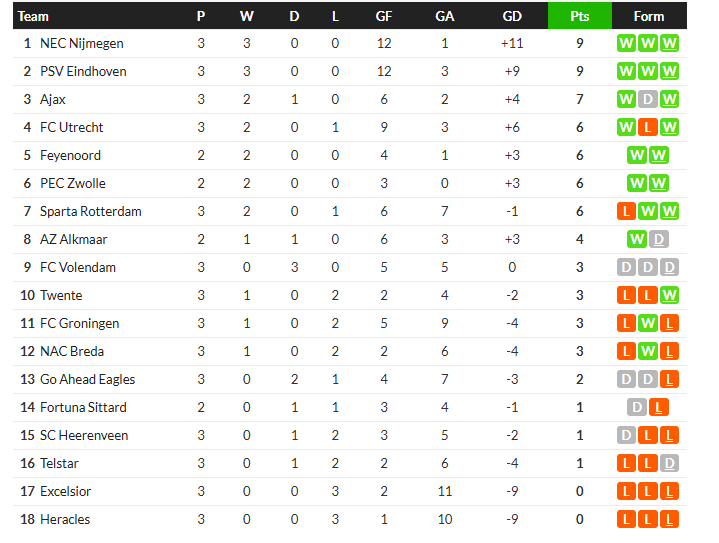Click the Team column header
The width and height of the screenshot is (719, 543).
pos(33,16)
